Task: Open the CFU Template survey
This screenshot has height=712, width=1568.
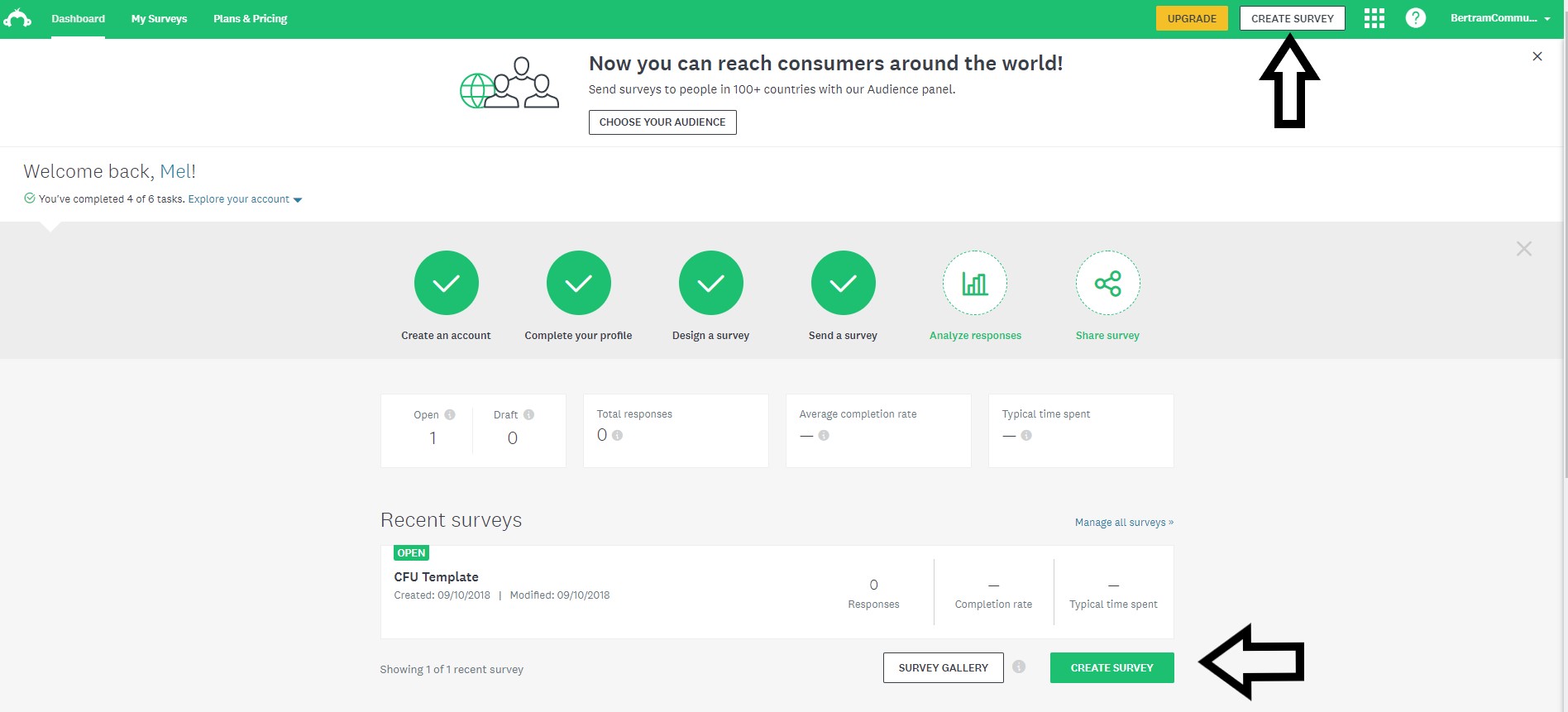Action: coord(436,577)
